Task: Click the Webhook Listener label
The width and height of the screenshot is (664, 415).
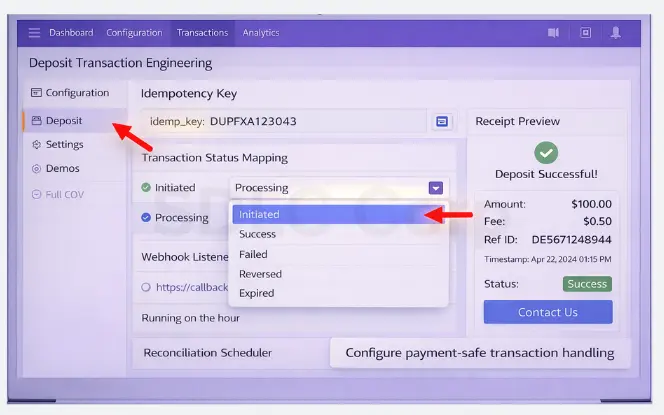Action: [x=185, y=257]
